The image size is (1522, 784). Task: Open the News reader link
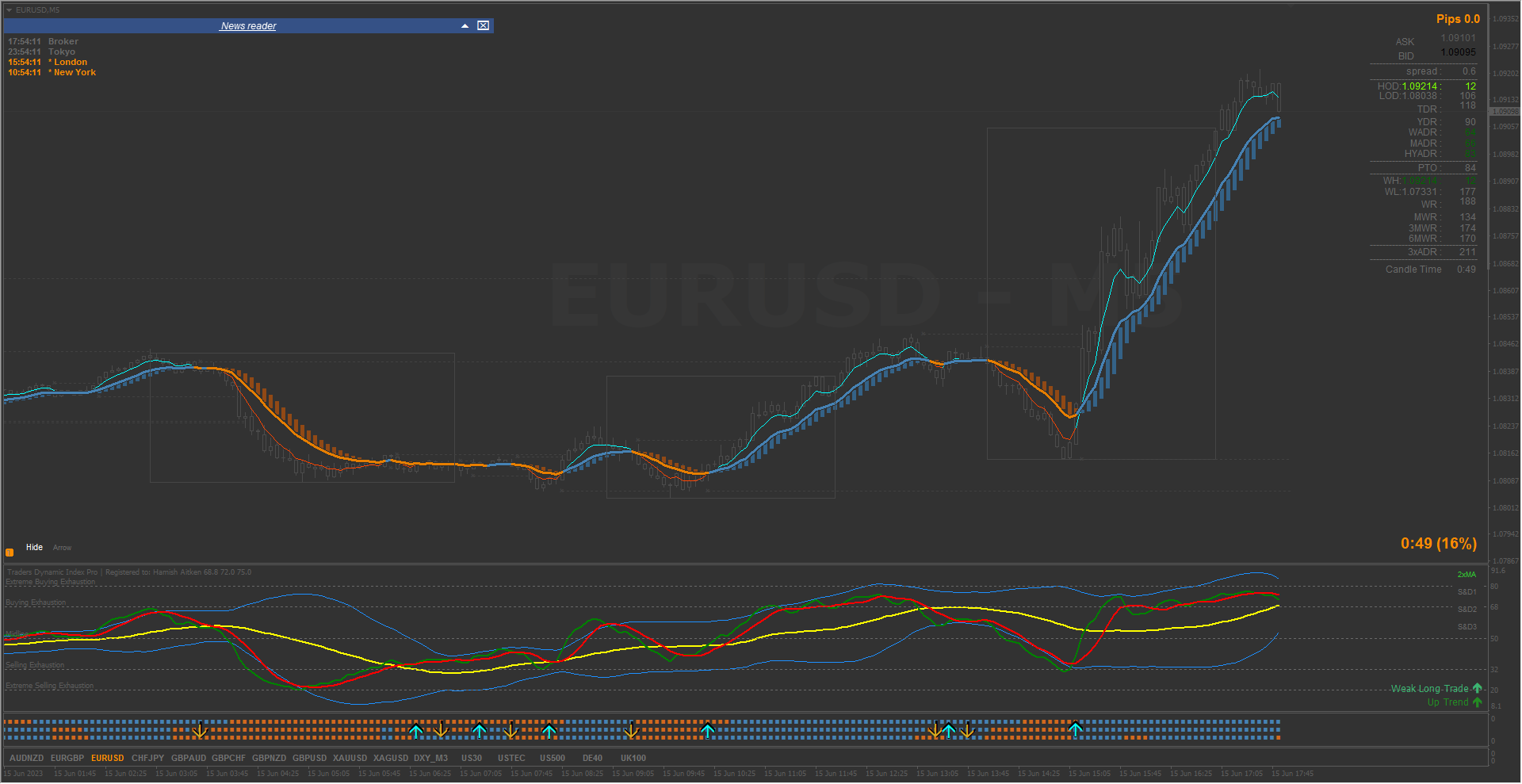point(248,26)
